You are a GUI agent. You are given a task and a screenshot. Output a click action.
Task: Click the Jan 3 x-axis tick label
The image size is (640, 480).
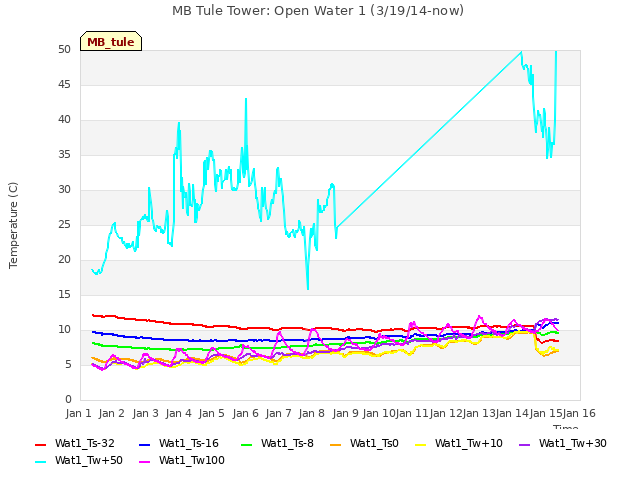(x=145, y=413)
